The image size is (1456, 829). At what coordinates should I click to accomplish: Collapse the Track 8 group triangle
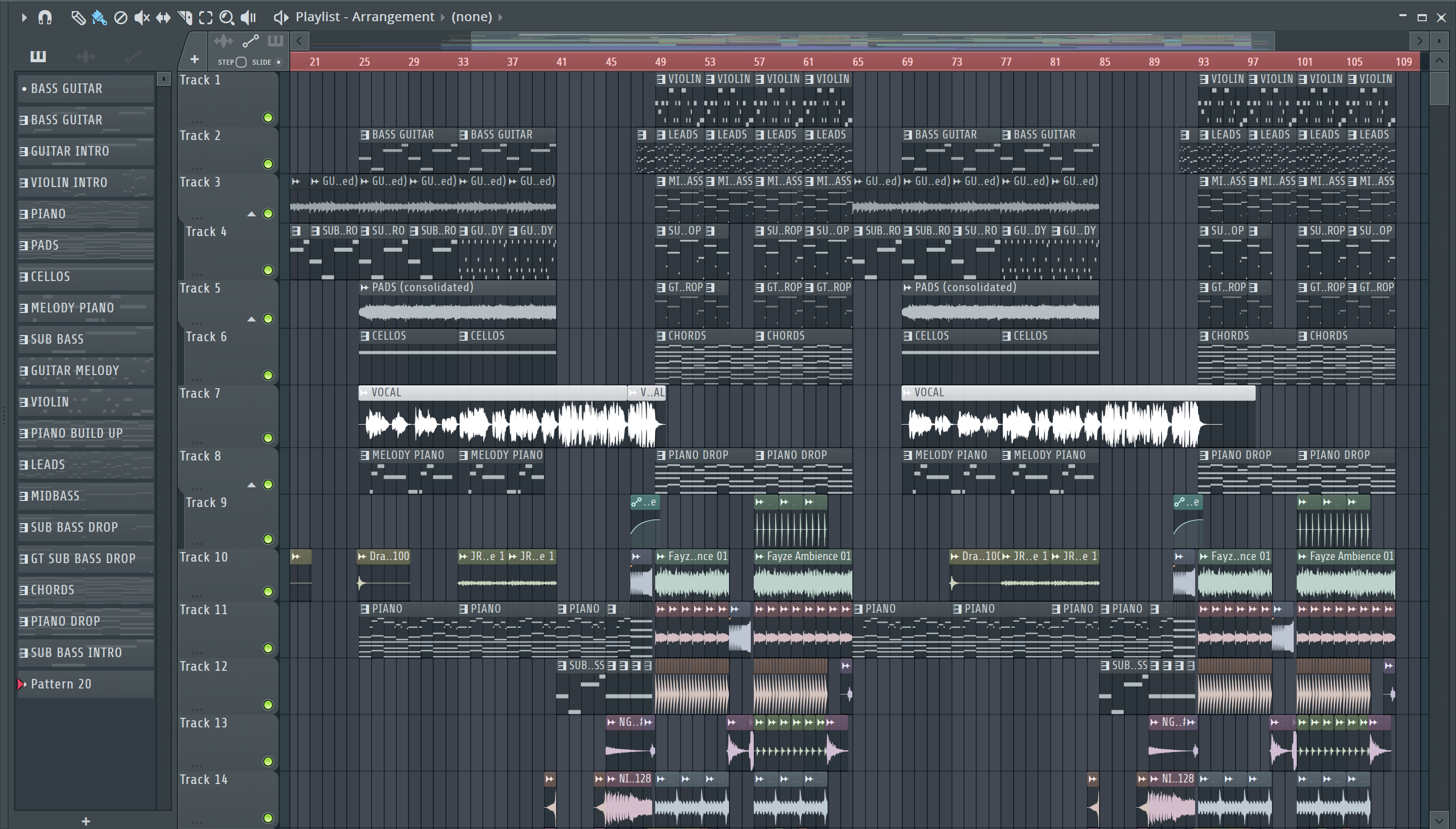(251, 485)
